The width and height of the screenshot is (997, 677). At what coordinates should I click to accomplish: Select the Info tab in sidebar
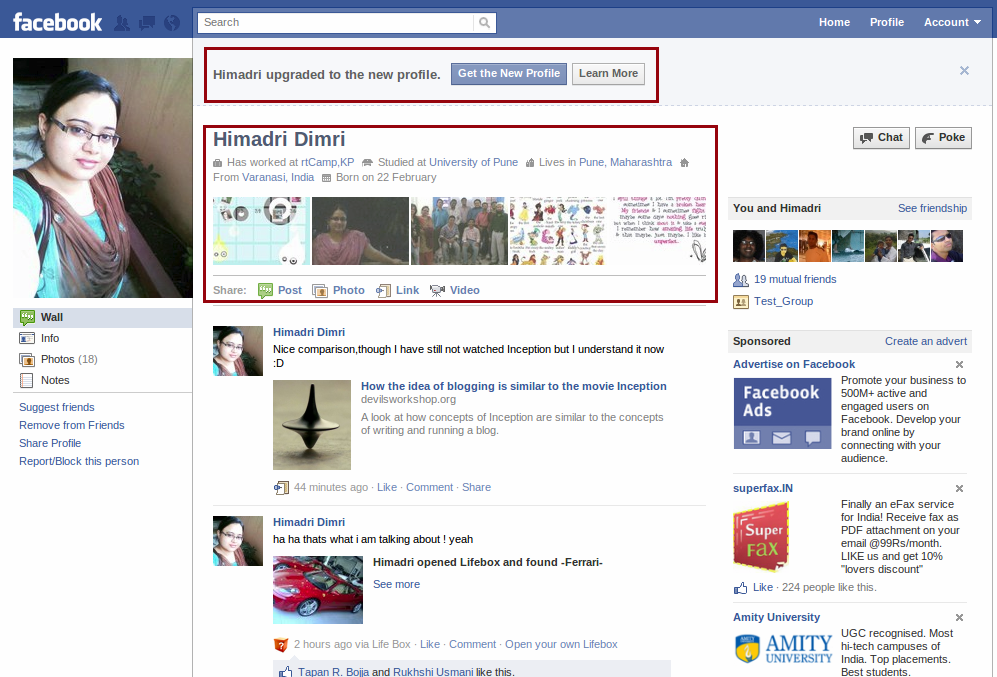[102, 338]
